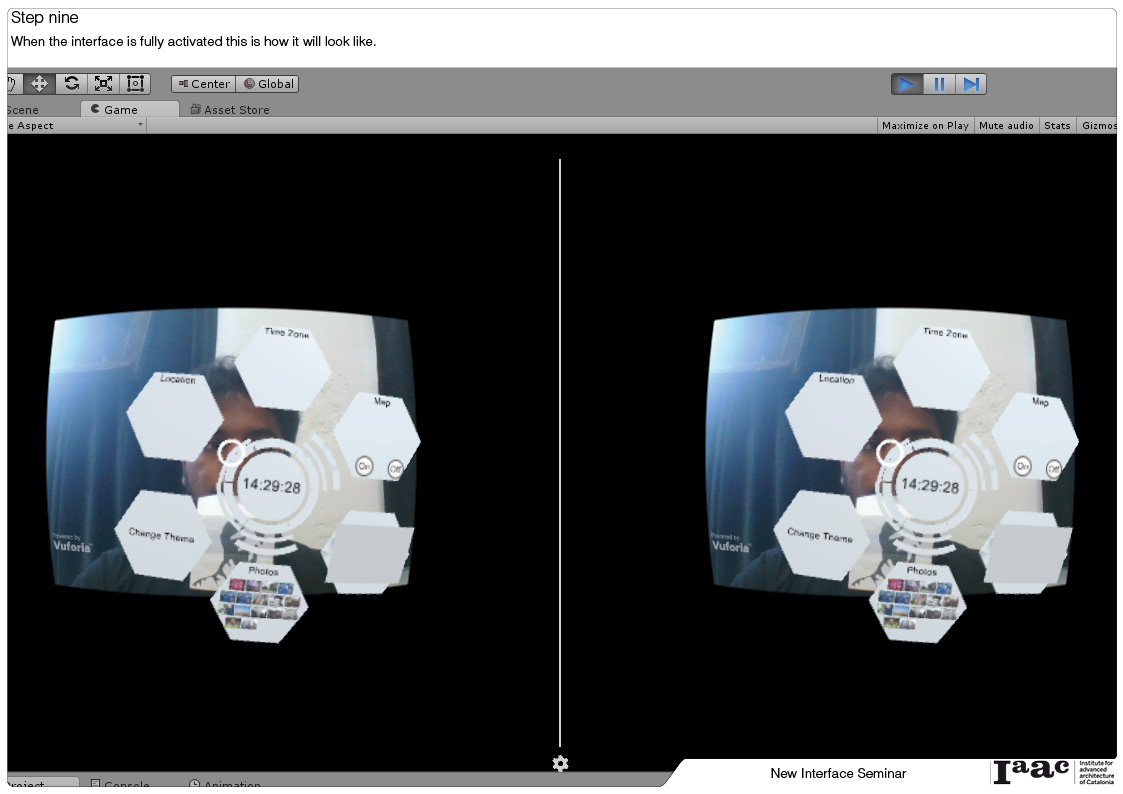Select the Rotate tool
The width and height of the screenshot is (1123, 794).
pos(72,83)
